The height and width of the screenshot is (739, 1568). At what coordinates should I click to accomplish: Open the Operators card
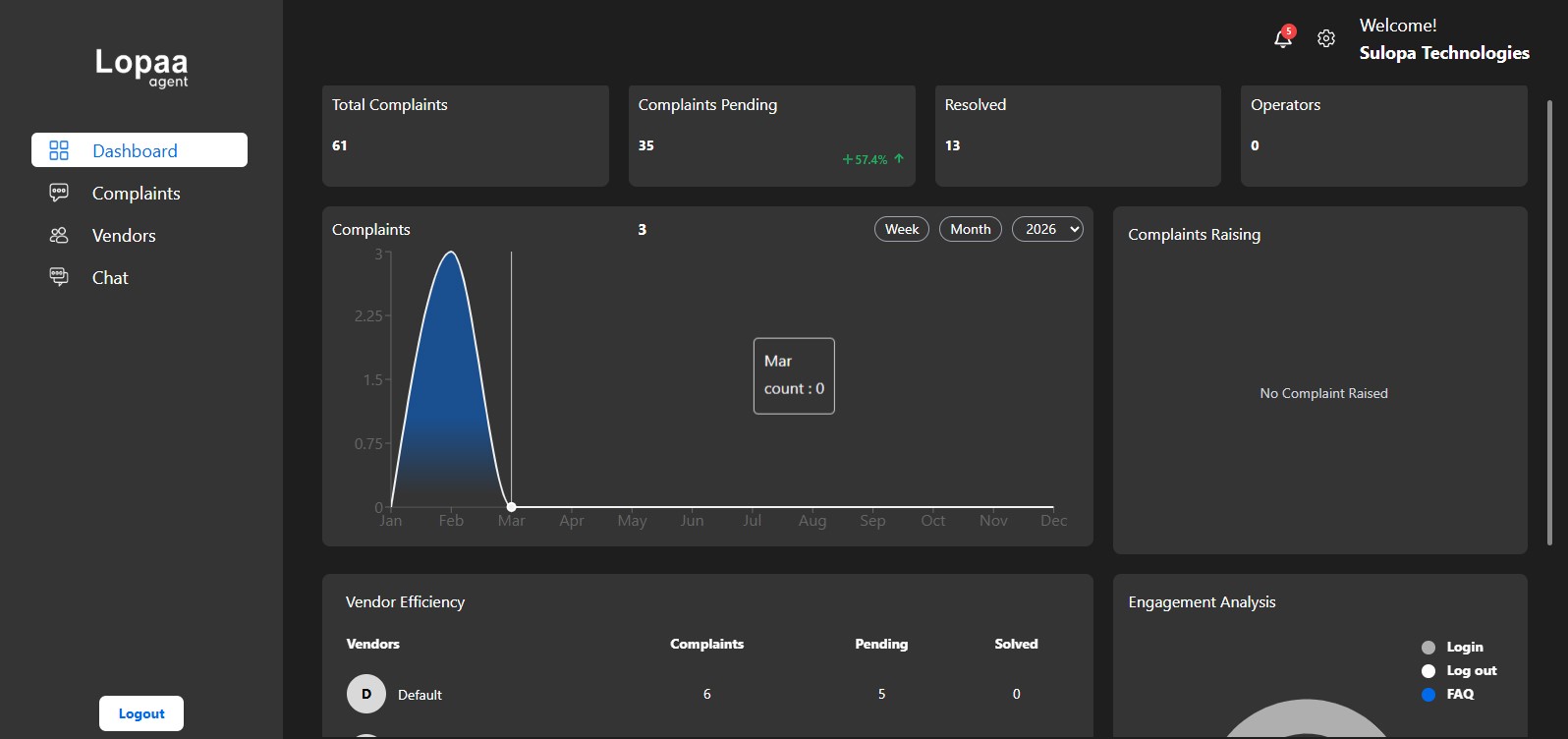tap(1384, 136)
